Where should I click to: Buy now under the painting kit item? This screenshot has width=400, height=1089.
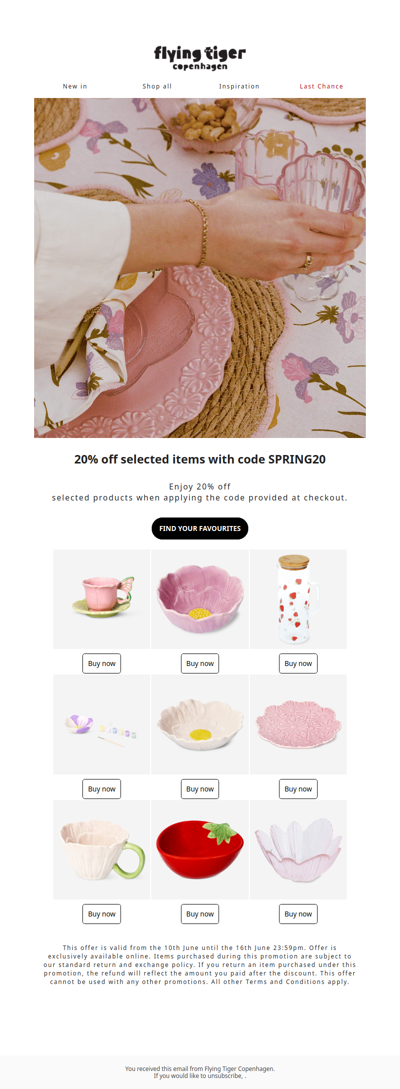101,789
